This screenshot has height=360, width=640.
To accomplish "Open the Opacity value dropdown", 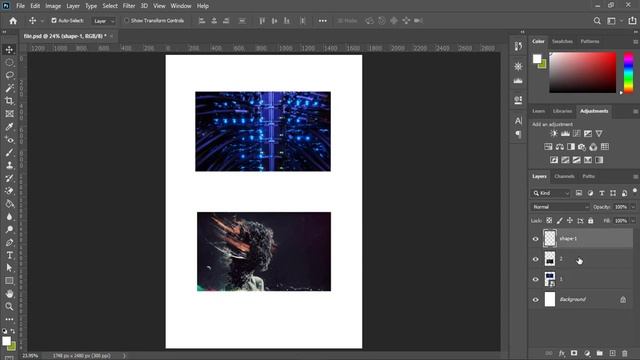I will coord(633,207).
